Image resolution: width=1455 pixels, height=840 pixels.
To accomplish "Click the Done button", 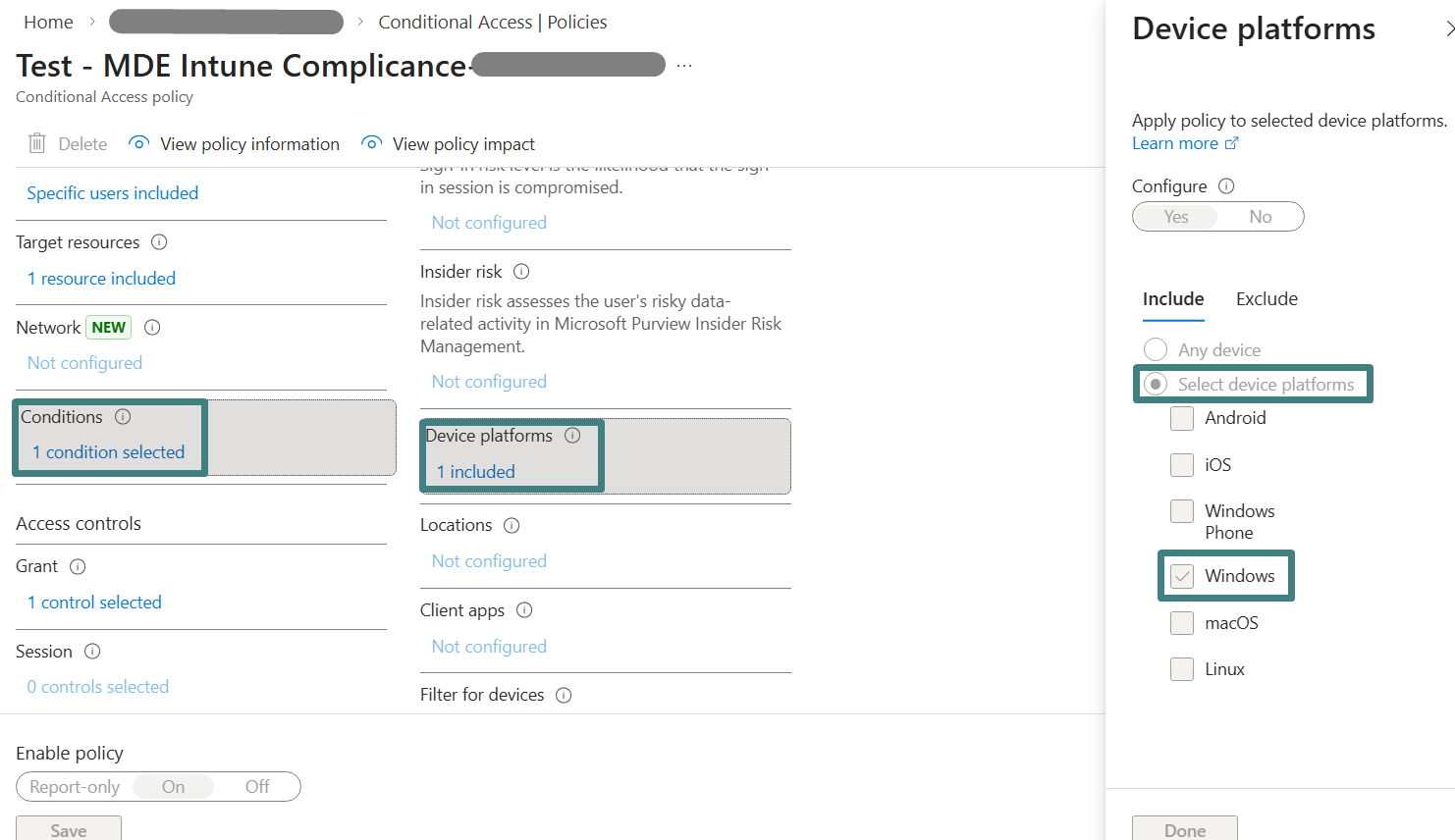I will tap(1184, 829).
